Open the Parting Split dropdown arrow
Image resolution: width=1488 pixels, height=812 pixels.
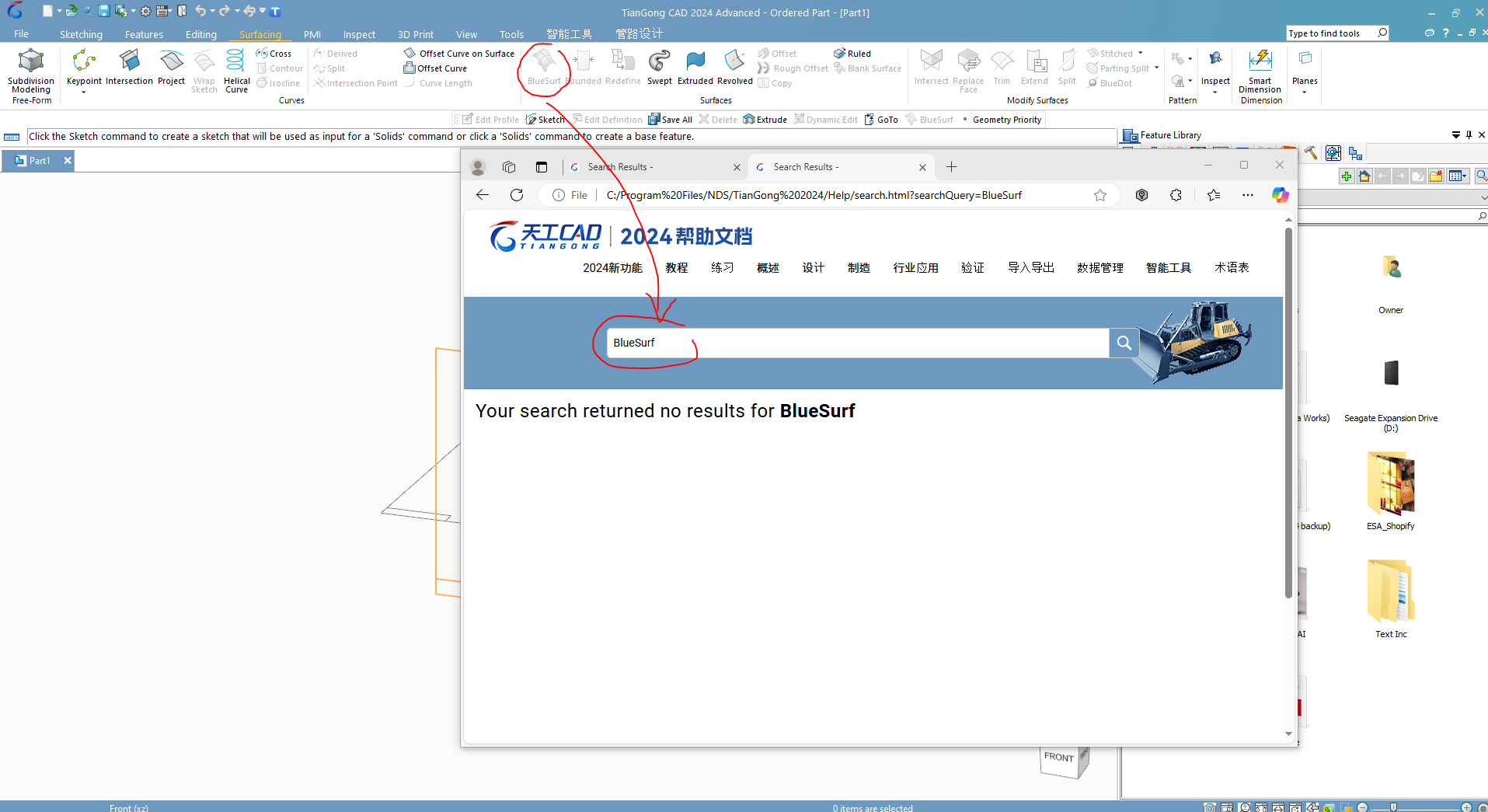[x=1156, y=68]
